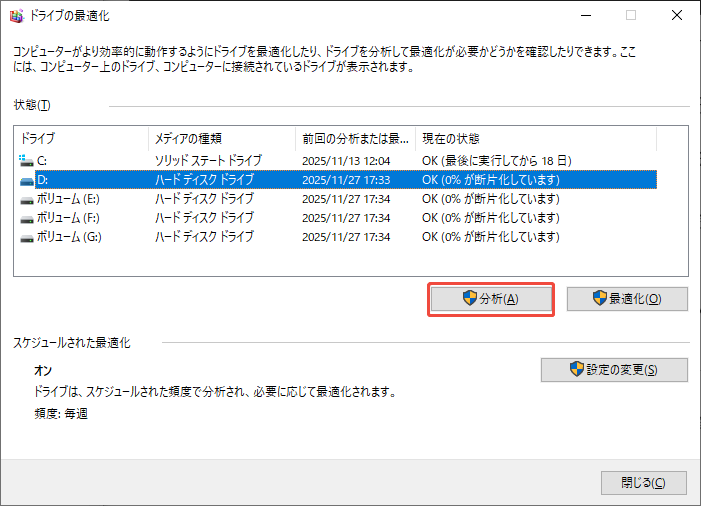
Task: Sort by 前回の分析または最... column header
Action: [356, 139]
